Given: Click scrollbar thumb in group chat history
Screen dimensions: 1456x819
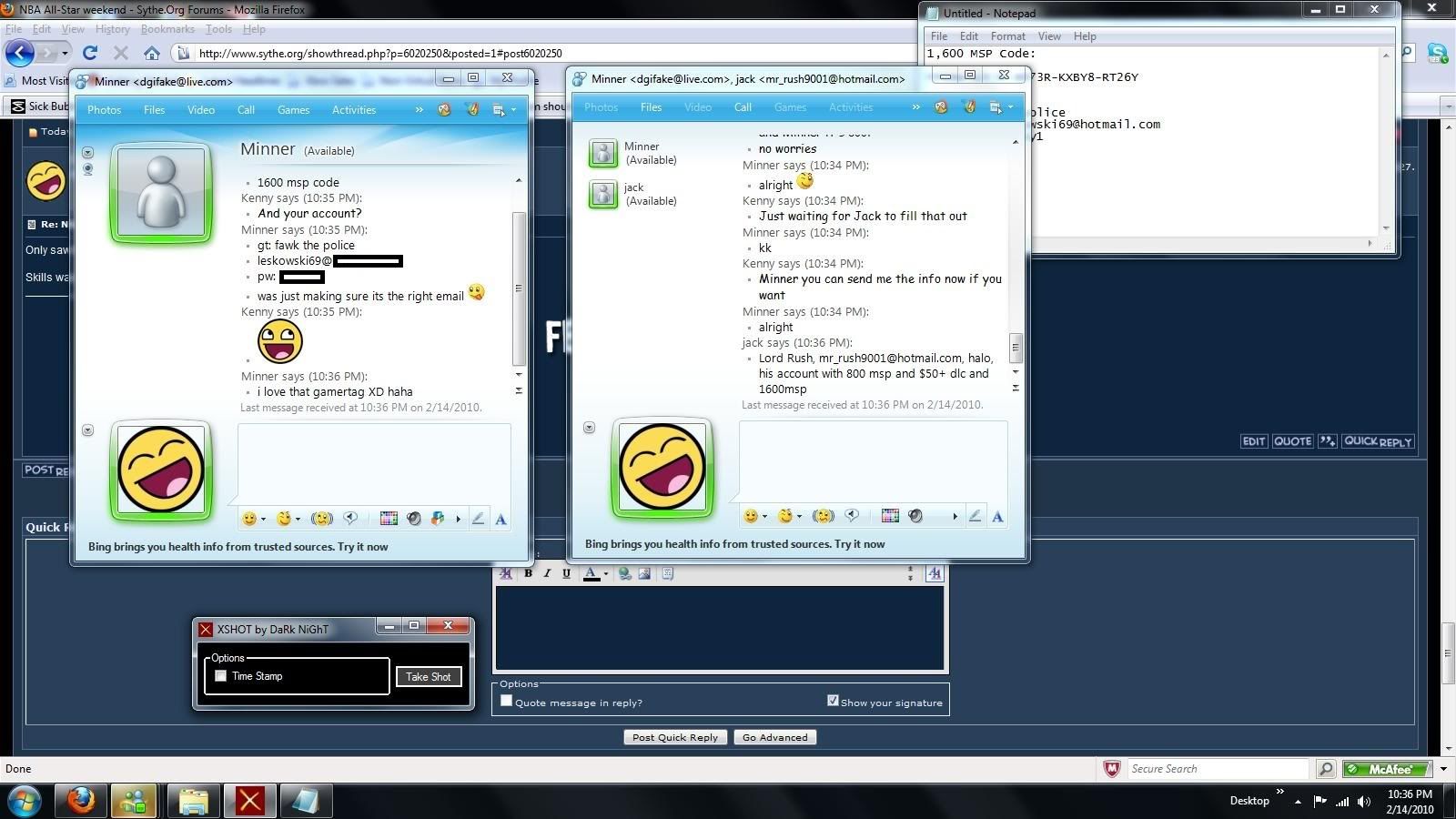Looking at the screenshot, I should point(1016,347).
